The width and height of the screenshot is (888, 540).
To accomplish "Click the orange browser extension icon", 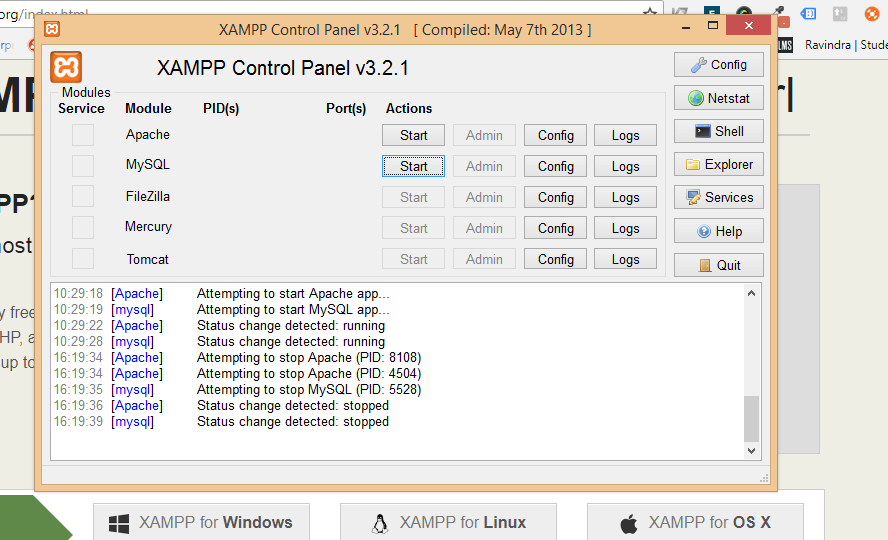I will (872, 12).
